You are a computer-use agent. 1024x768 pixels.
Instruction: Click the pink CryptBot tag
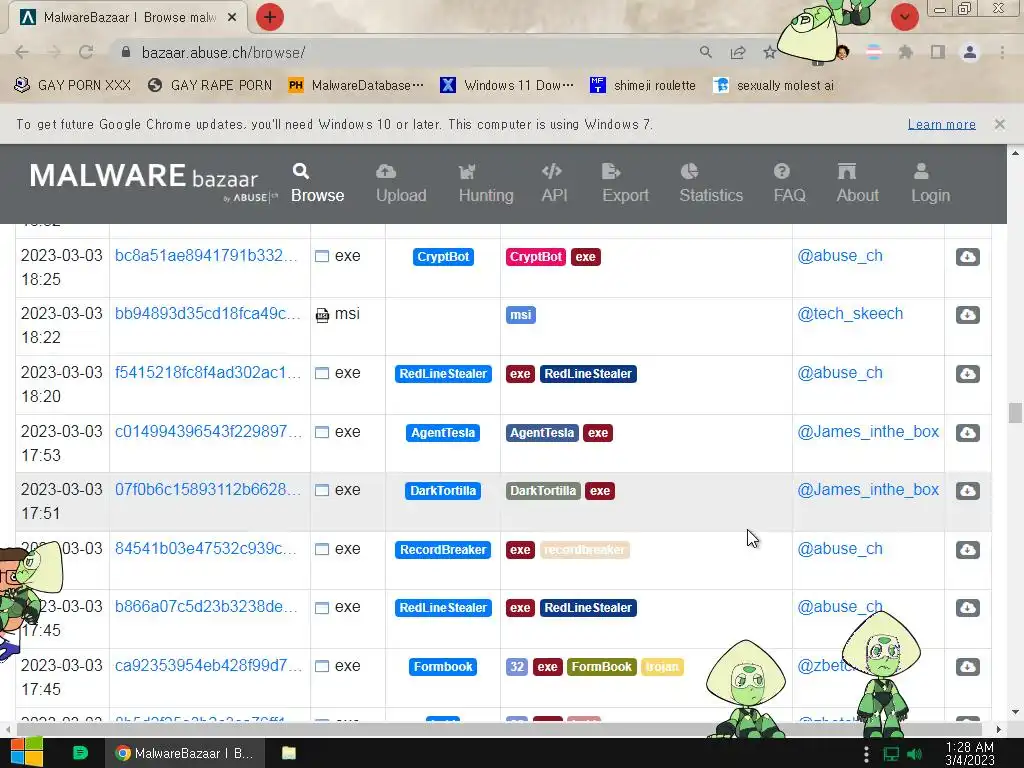click(x=536, y=257)
